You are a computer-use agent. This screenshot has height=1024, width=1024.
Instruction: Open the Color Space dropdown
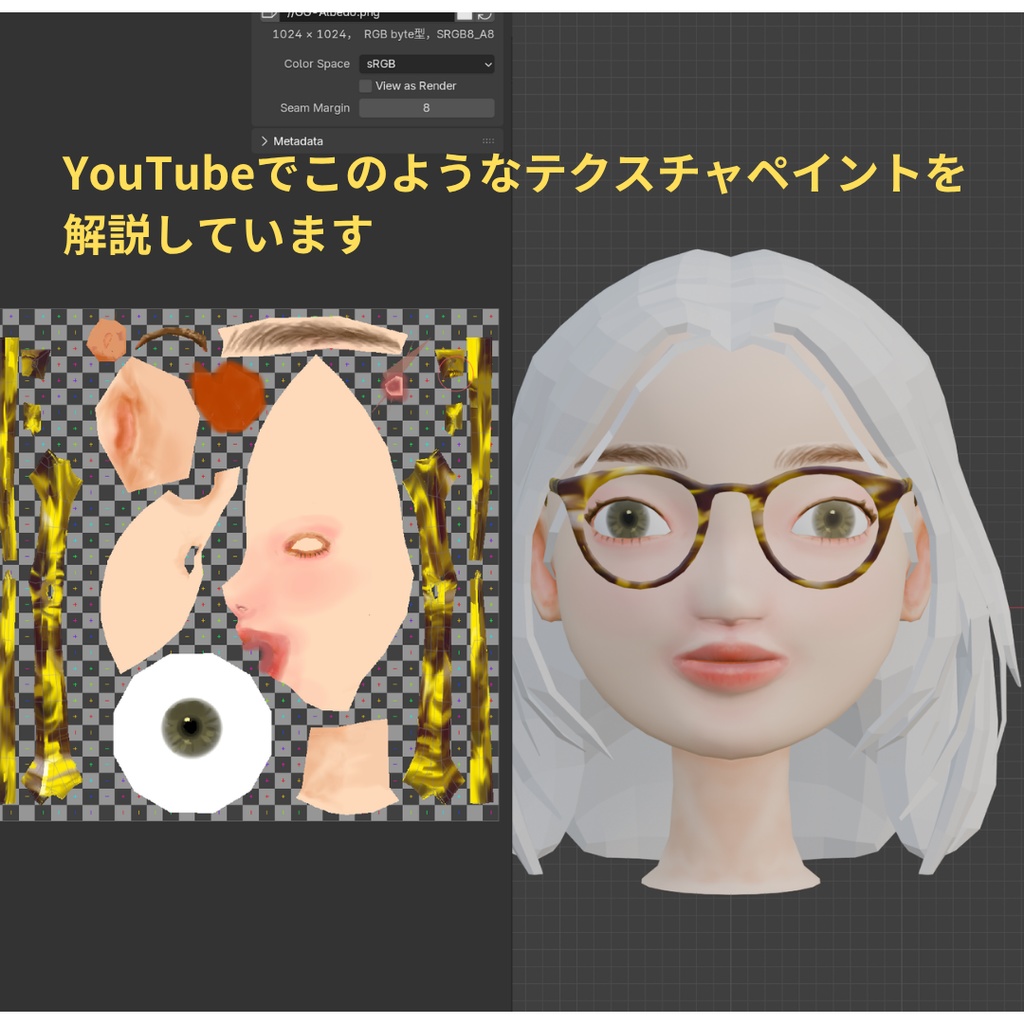pos(427,64)
